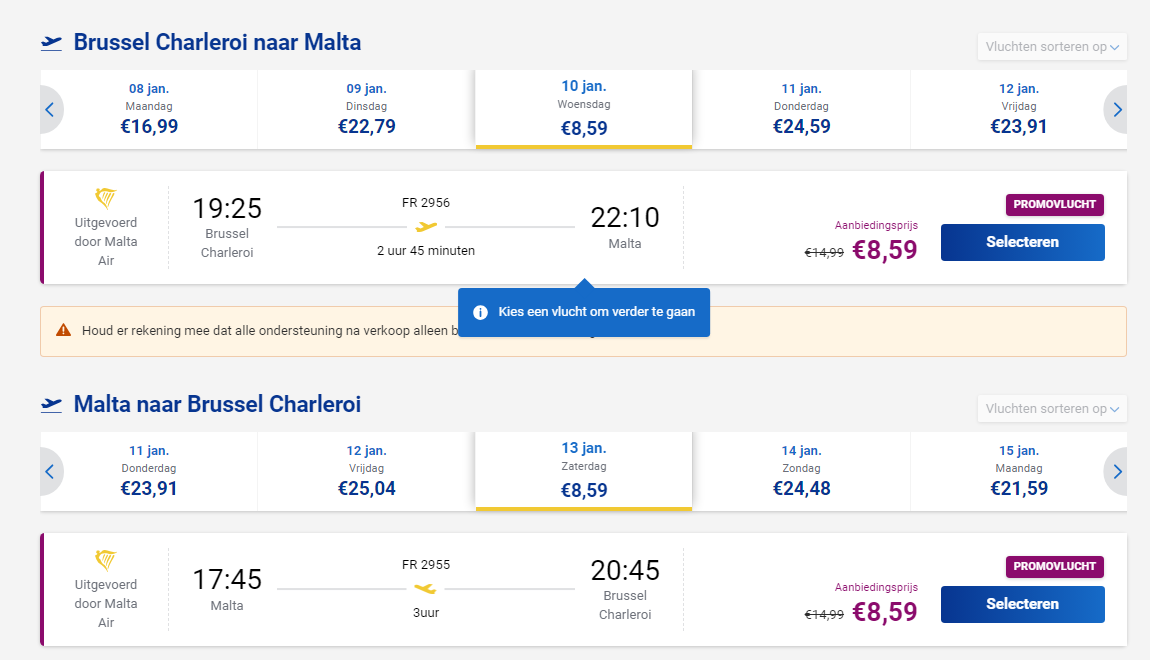Select outbound date 08 jan. Maandag

click(149, 109)
